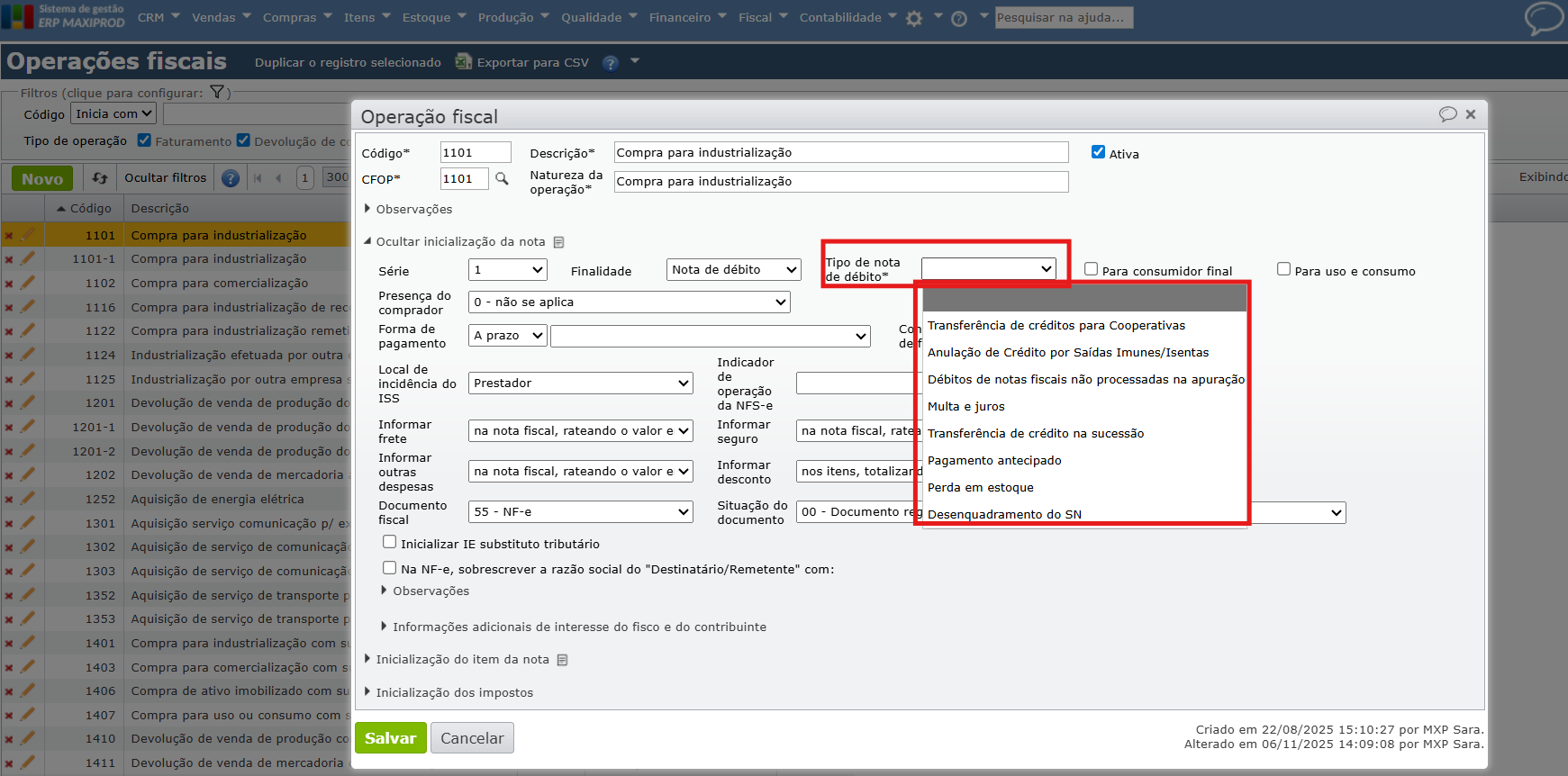The width and height of the screenshot is (1568, 776).
Task: Open the Documento fiscal 55 - NF-e dropdown
Action: tap(581, 512)
